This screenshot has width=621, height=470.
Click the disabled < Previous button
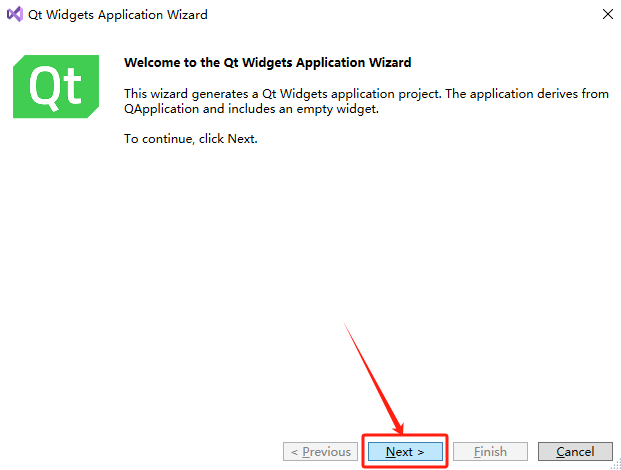click(320, 451)
